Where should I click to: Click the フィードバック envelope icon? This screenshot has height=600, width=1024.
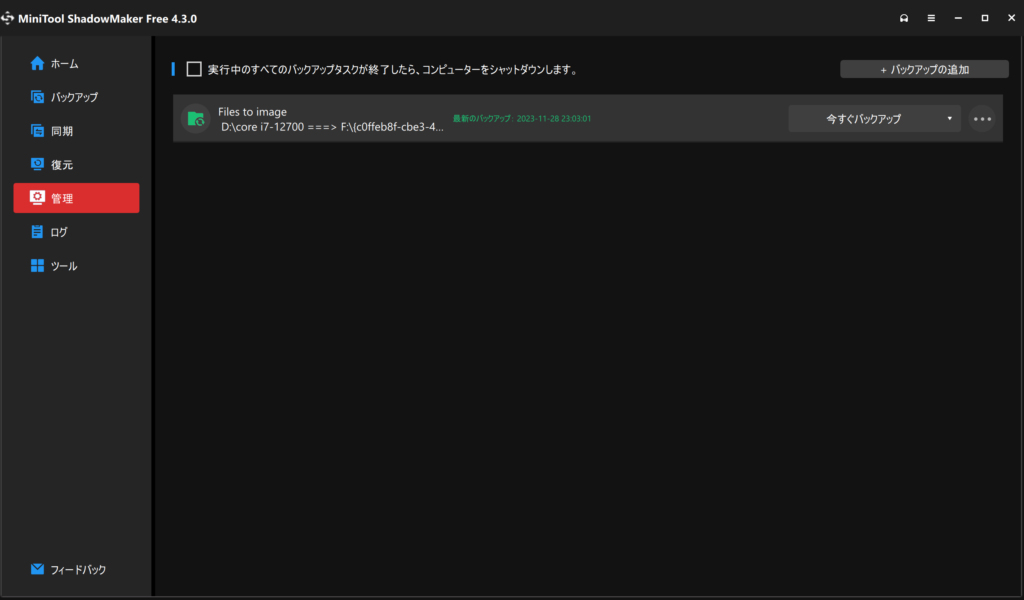coord(37,570)
